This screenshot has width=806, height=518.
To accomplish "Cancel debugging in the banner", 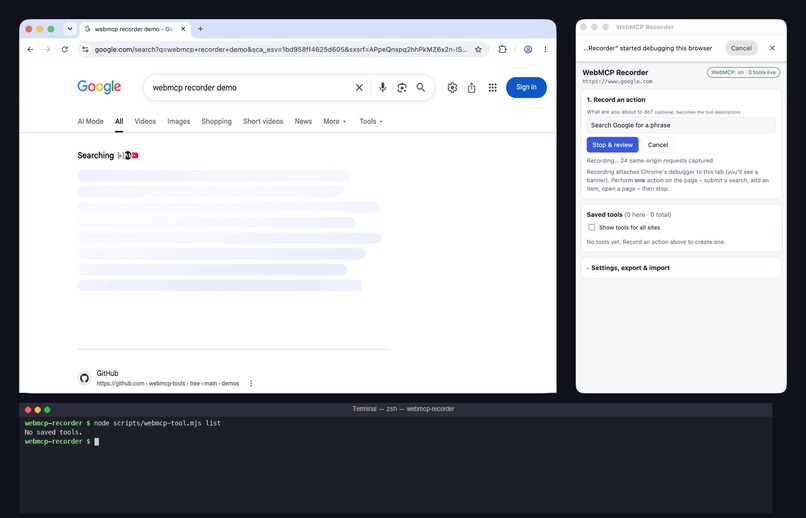I will click(741, 48).
